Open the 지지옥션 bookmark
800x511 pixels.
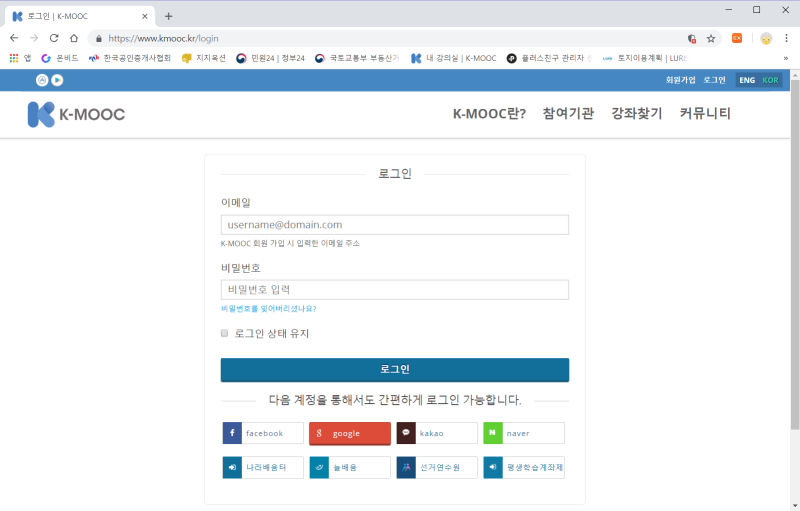point(204,58)
